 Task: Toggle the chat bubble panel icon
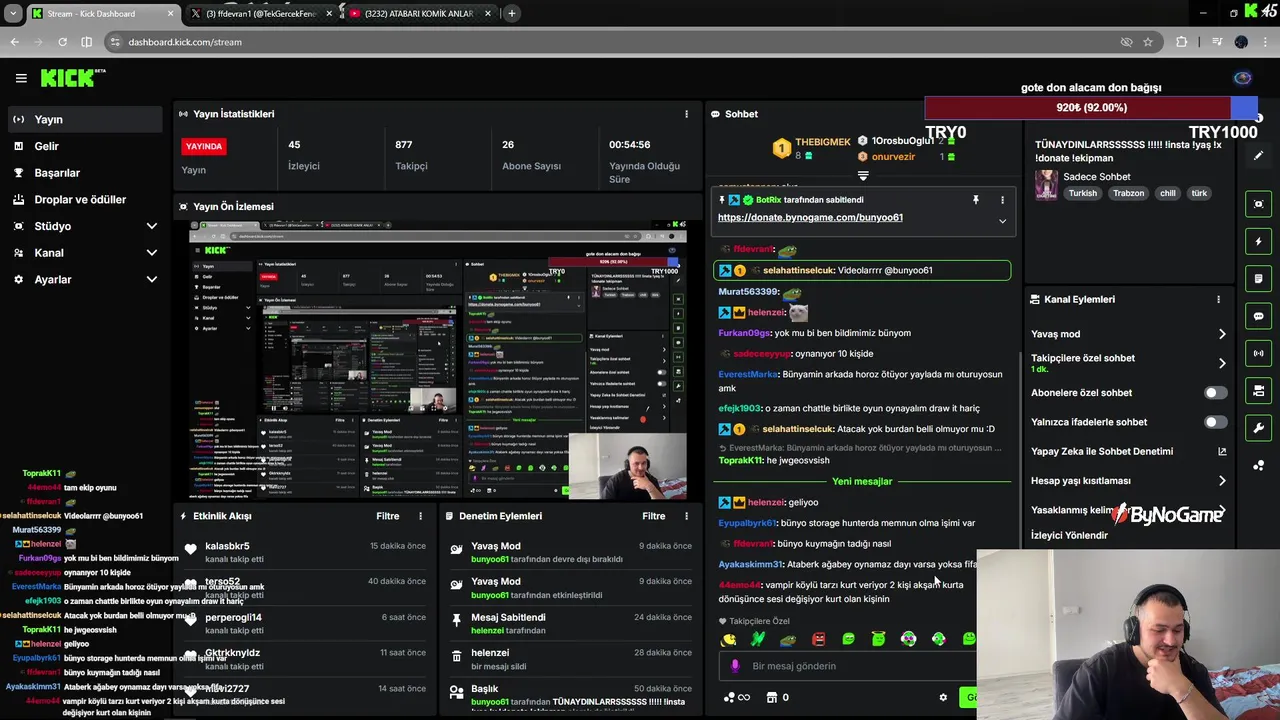(1258, 316)
